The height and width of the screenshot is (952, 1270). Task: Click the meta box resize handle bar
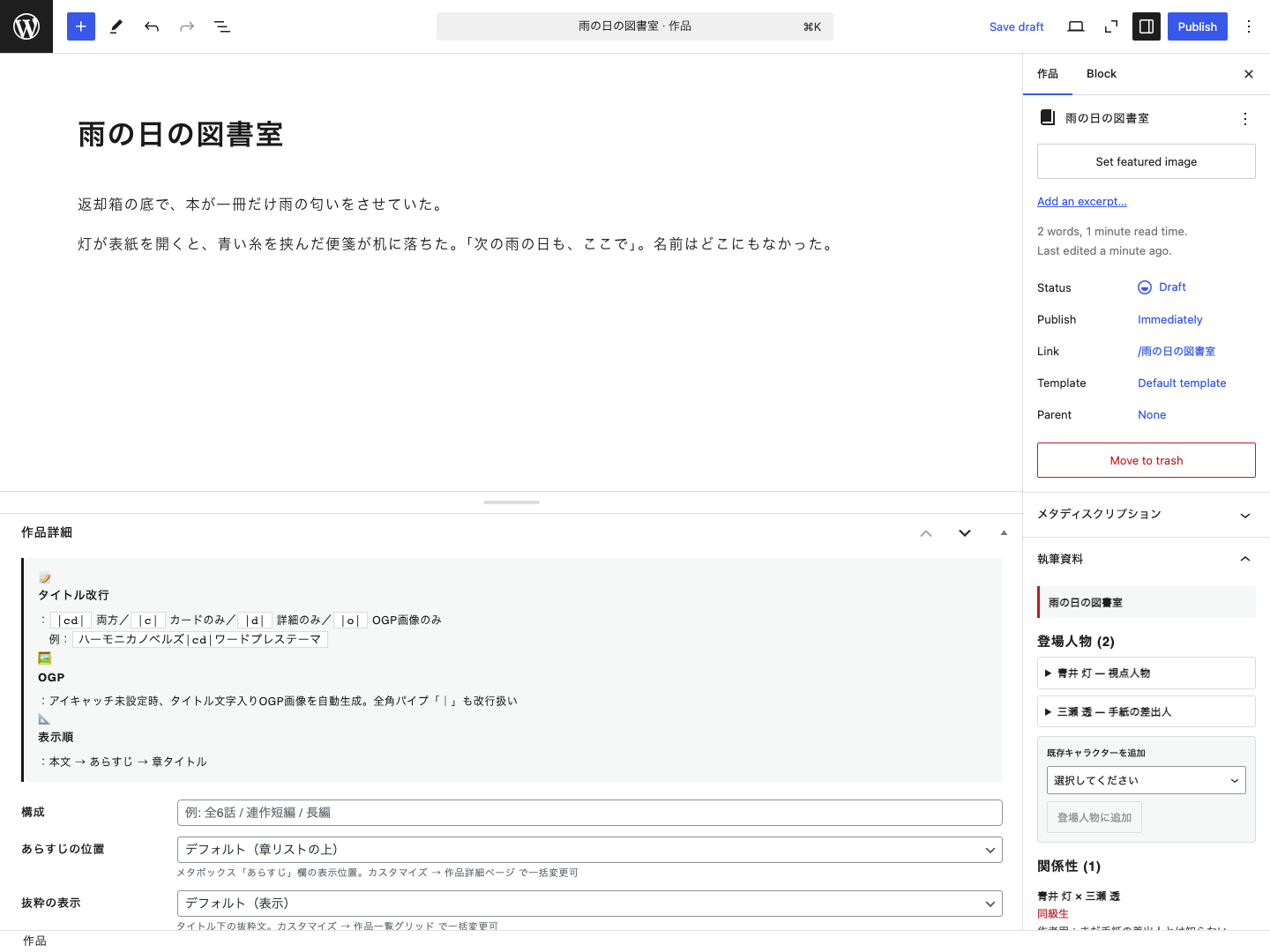coord(512,502)
